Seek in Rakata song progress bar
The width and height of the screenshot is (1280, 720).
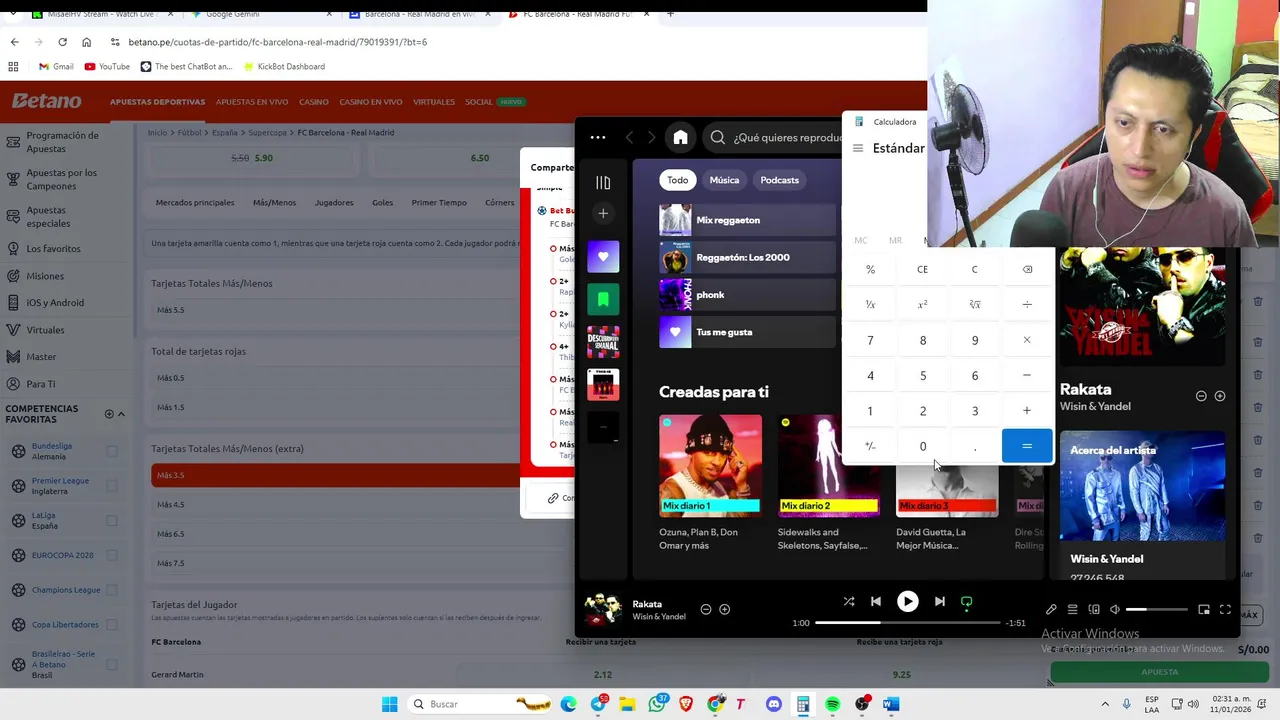[907, 623]
